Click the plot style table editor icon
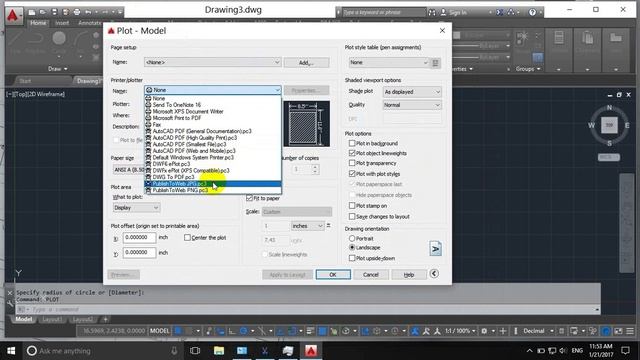This screenshot has height=360, width=640. click(436, 63)
